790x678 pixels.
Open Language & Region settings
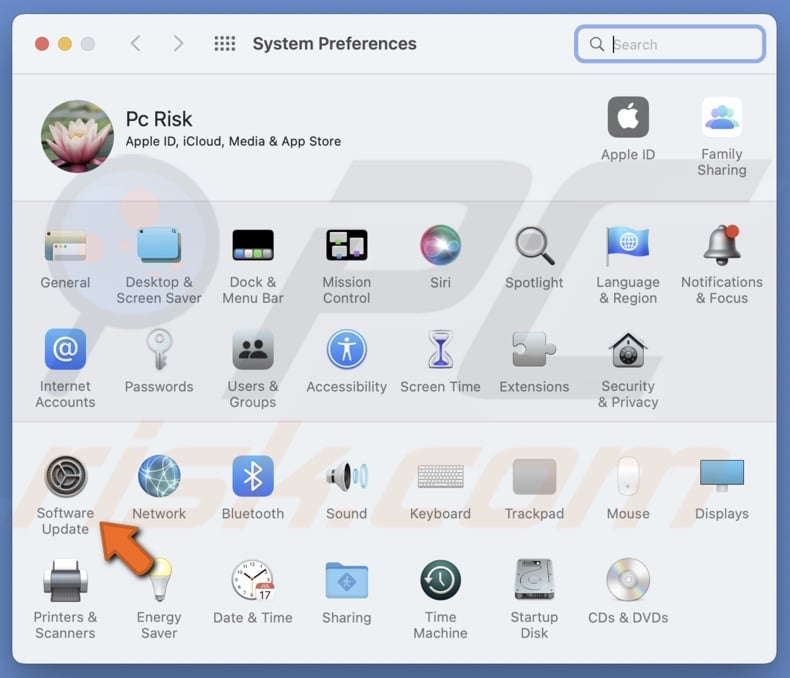628,245
